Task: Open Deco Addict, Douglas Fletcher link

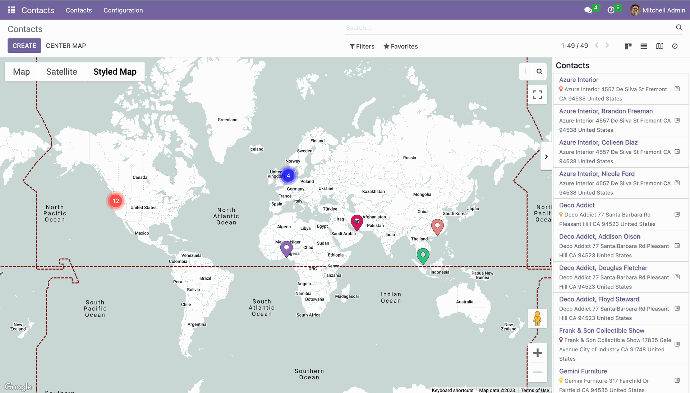Action: [603, 268]
